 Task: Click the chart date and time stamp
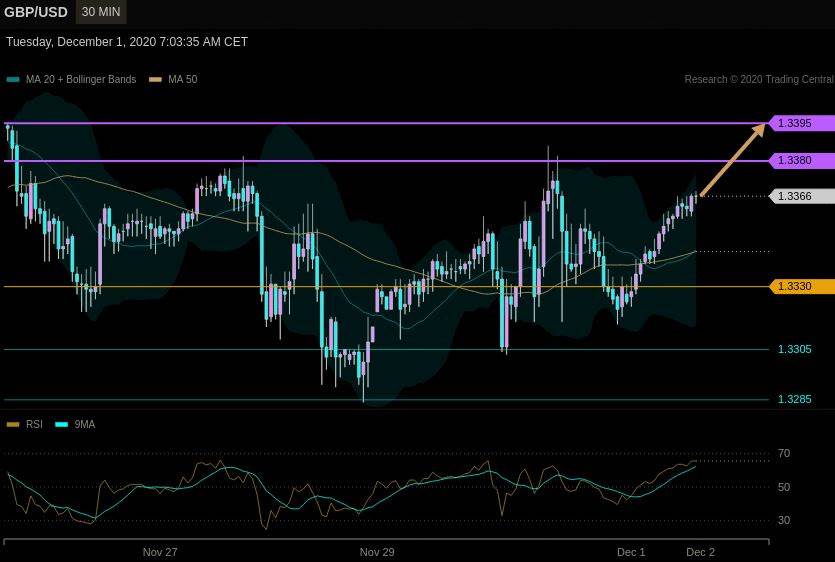[x=127, y=42]
